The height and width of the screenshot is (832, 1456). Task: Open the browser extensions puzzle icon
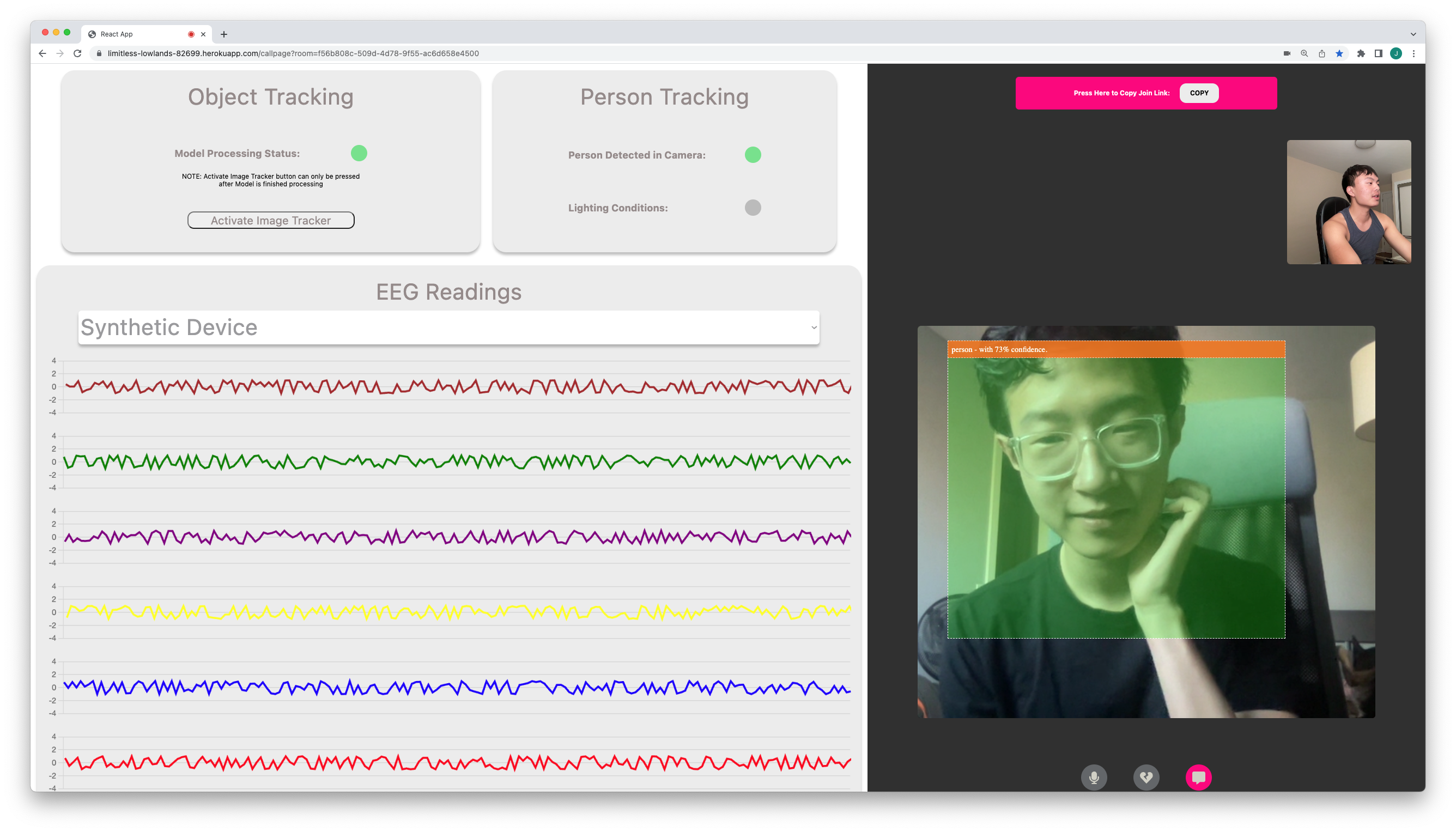1361,53
